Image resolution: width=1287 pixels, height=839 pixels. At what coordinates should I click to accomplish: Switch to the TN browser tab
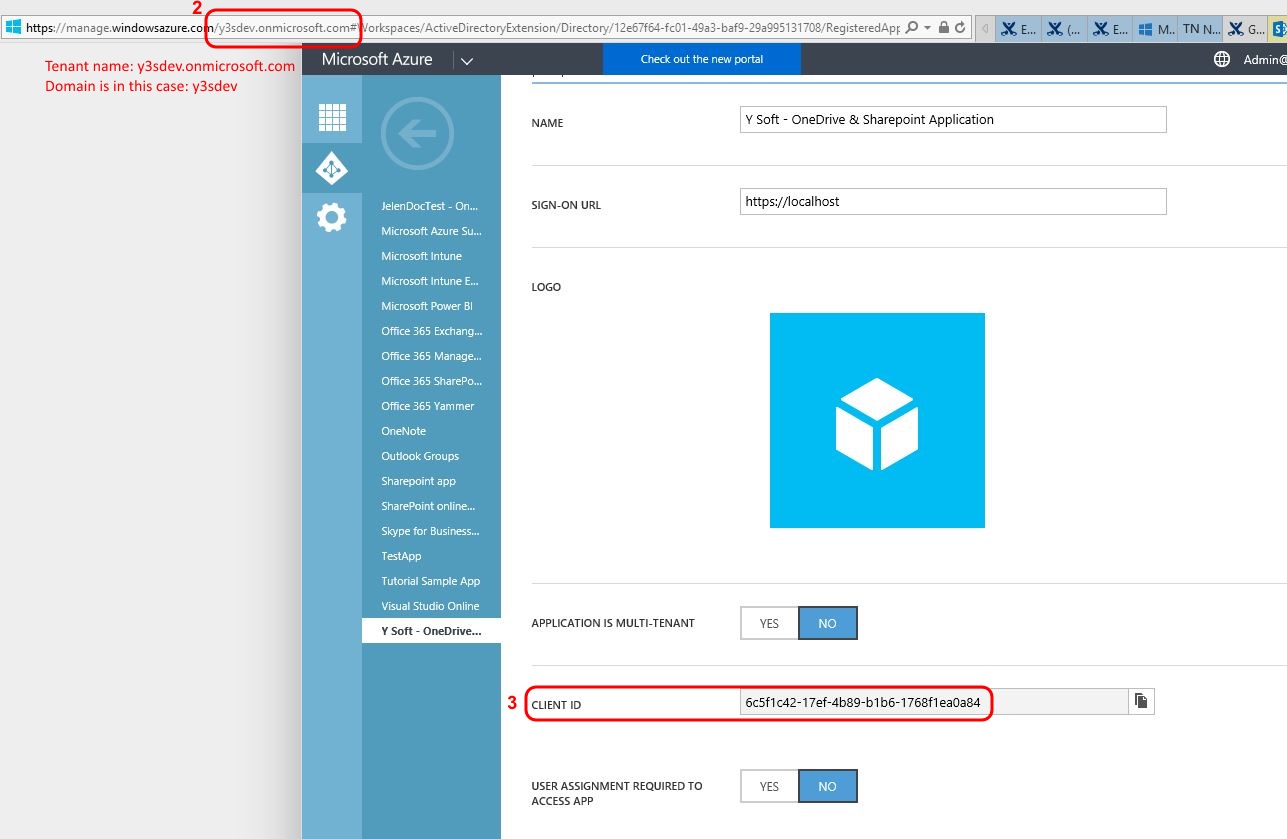[1200, 30]
